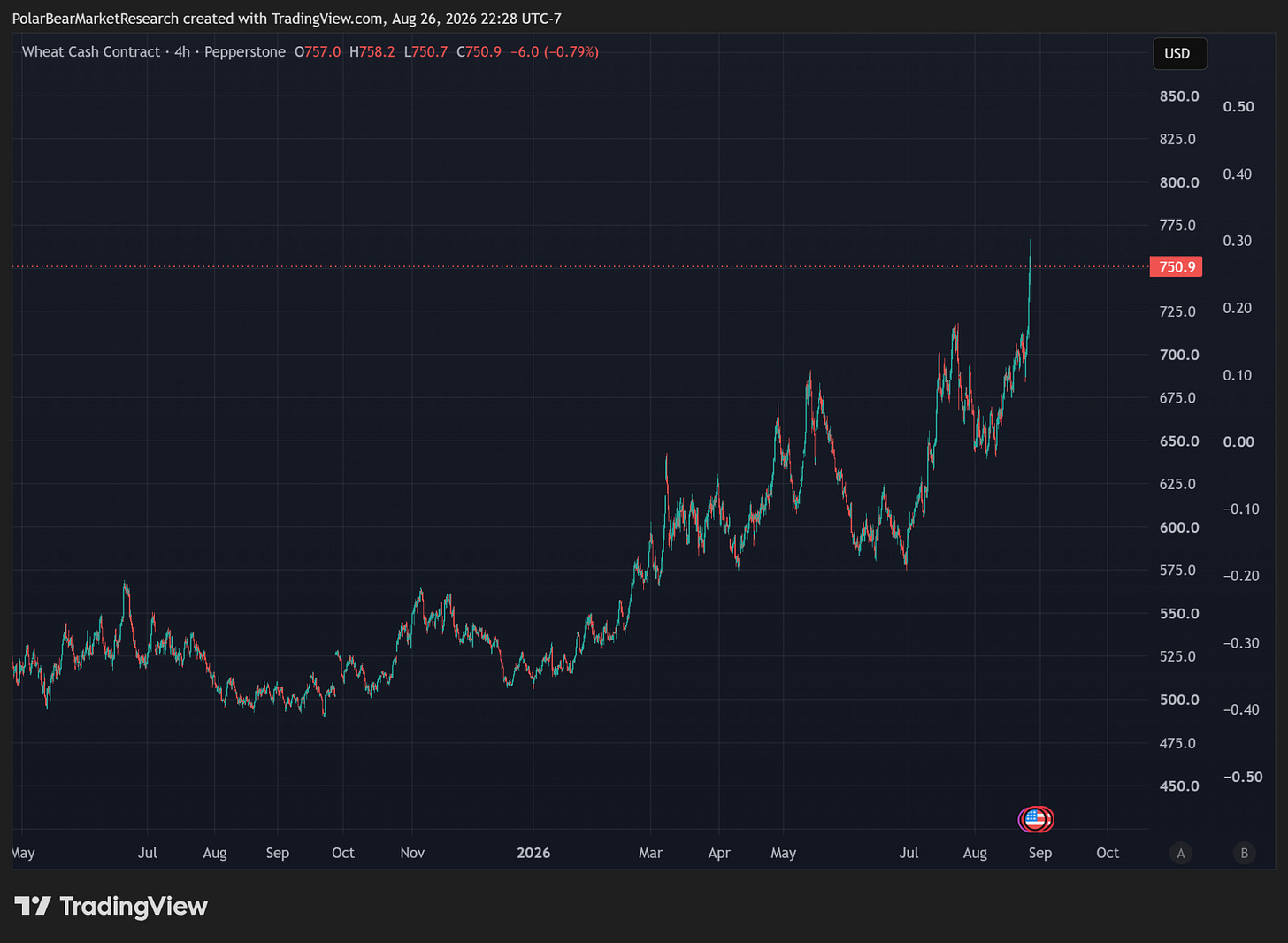Click the Pepperstone broker label
Viewport: 1288px width, 943px height.
[x=245, y=51]
